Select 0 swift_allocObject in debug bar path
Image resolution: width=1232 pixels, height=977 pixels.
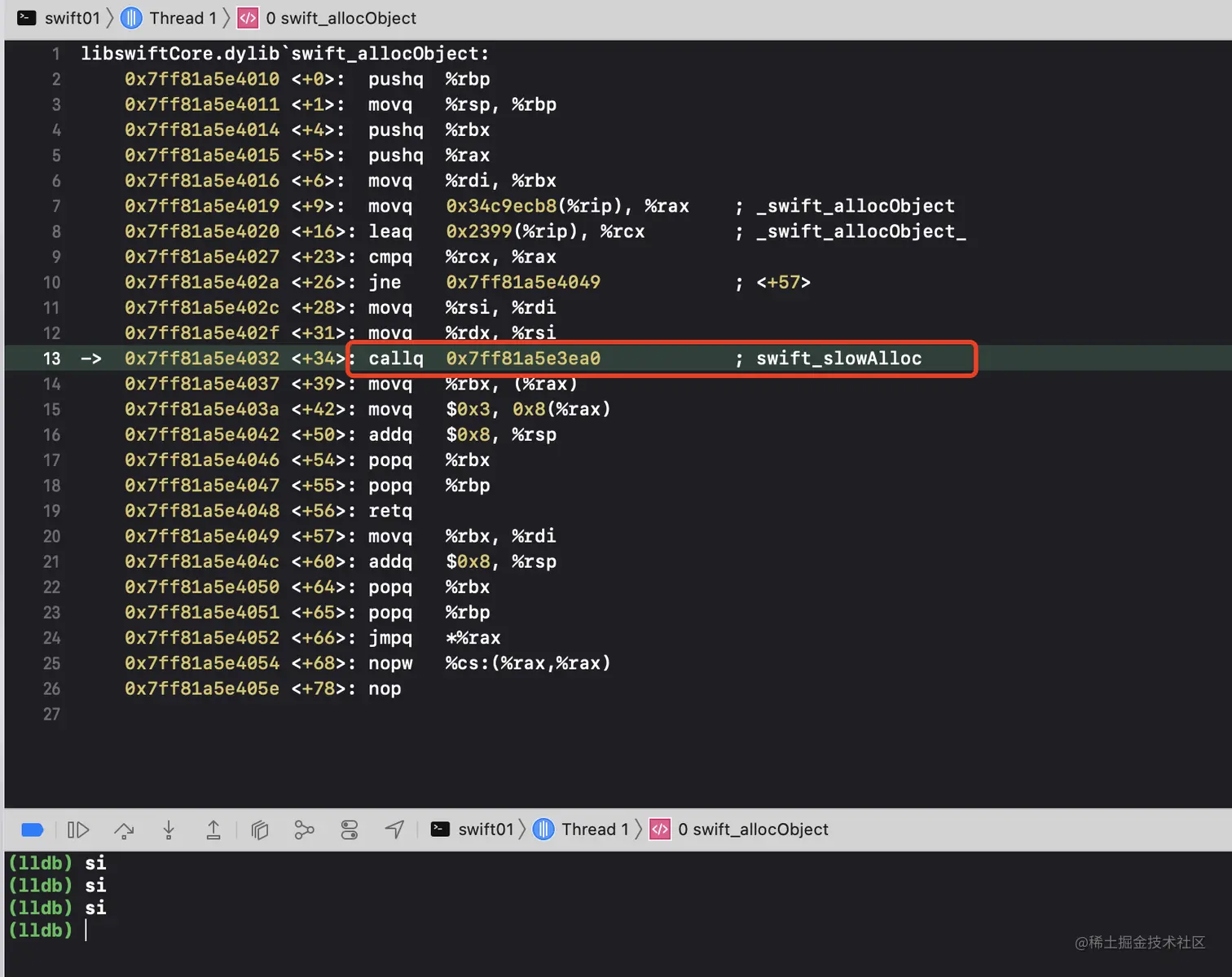[x=753, y=830]
